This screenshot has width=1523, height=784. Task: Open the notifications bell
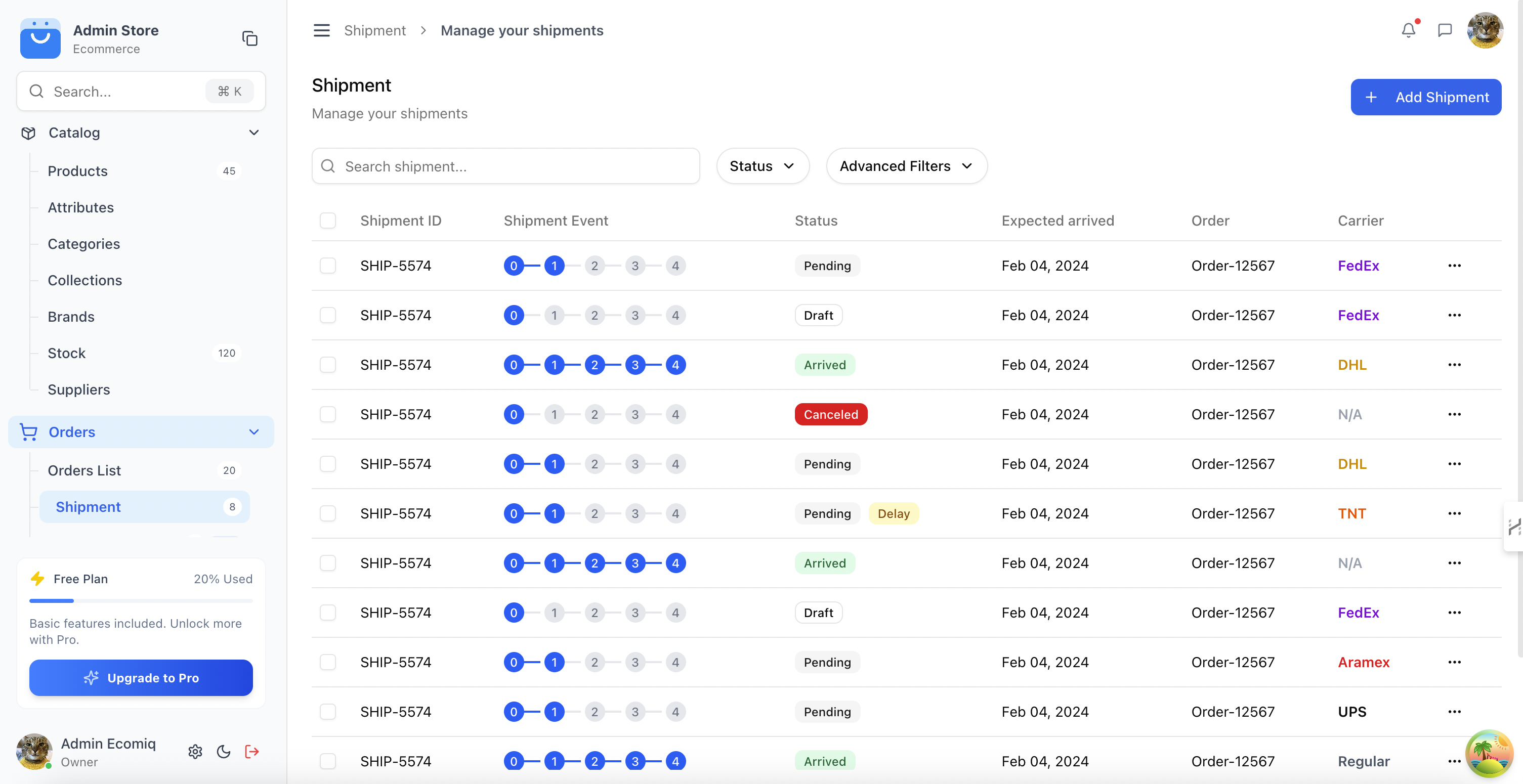[1408, 30]
